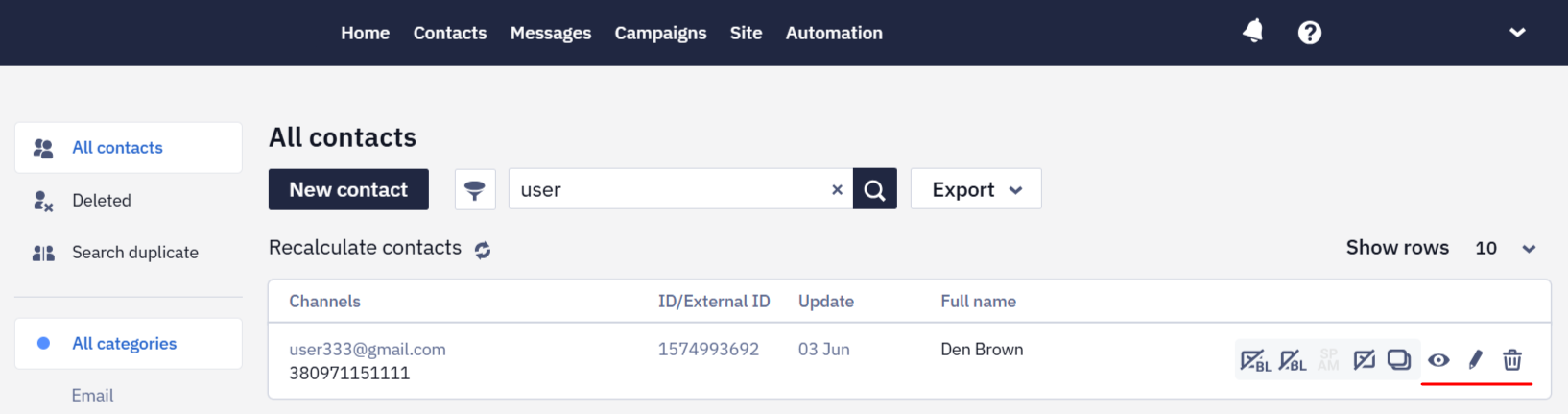
Task: Click the first email blacklist BL icon
Action: point(1255,361)
